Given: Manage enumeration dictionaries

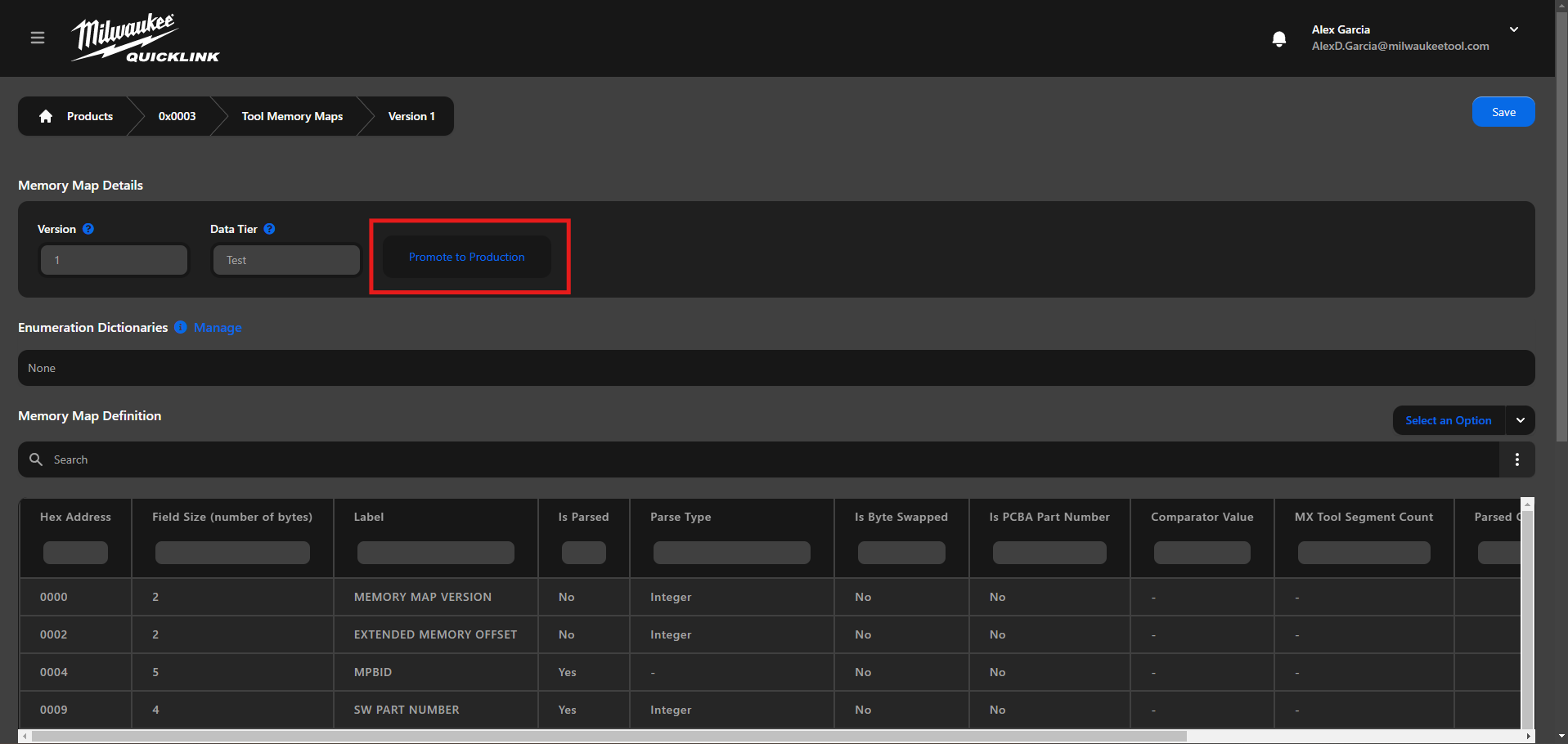Looking at the screenshot, I should tap(218, 327).
